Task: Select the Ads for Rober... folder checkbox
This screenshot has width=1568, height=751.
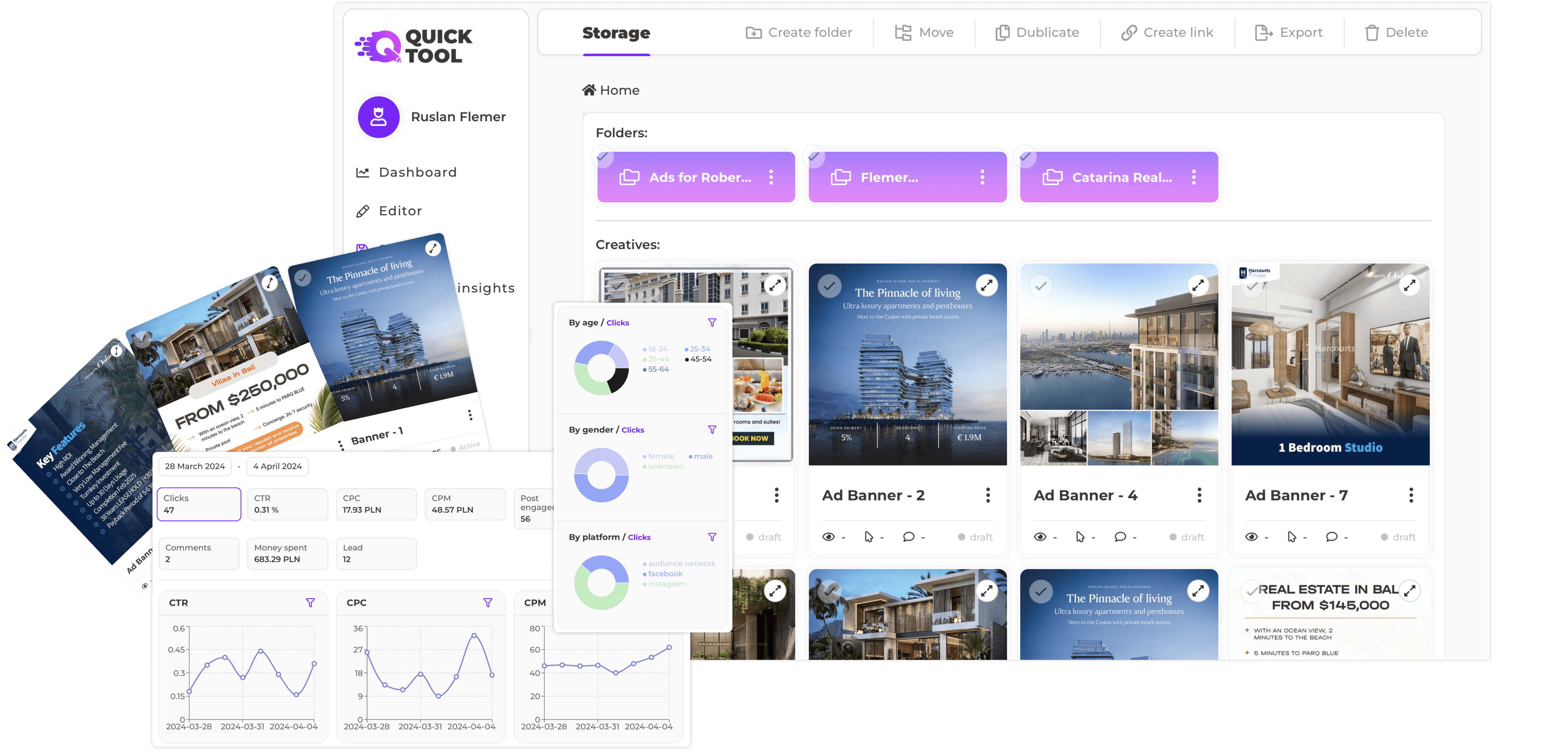Action: pos(602,156)
